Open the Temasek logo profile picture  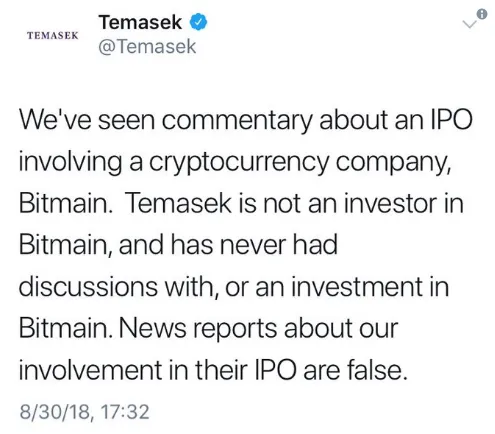pos(52,35)
